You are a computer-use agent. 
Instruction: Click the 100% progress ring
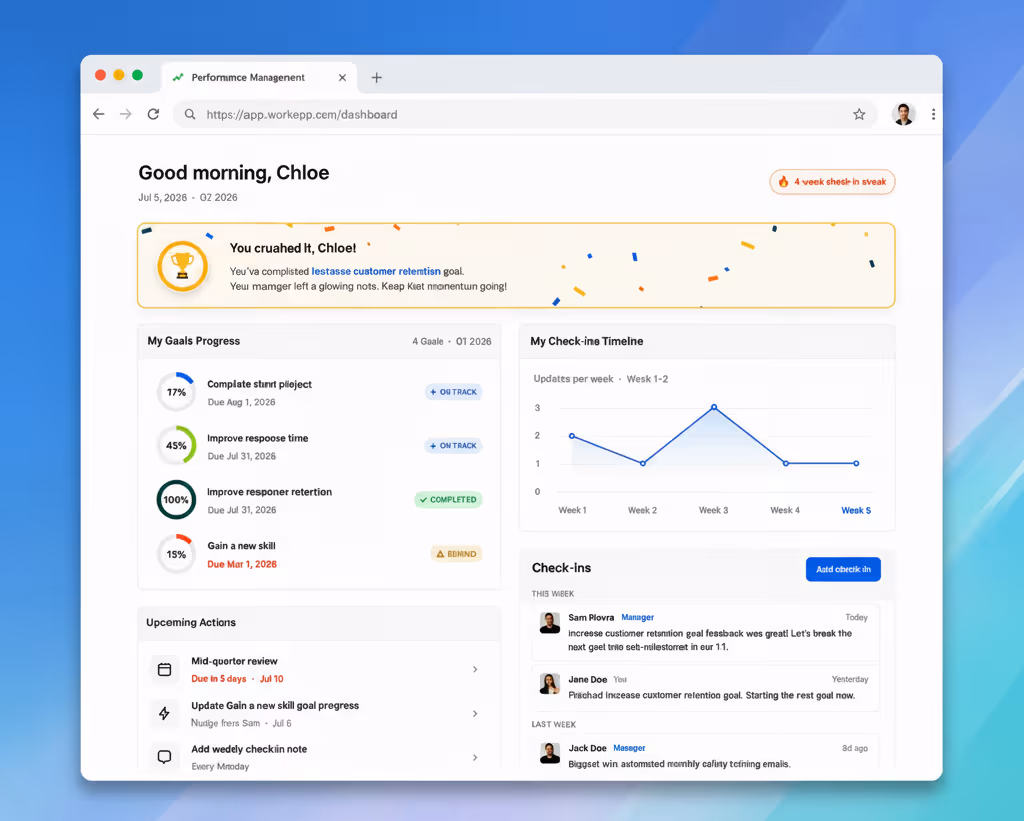(x=176, y=500)
